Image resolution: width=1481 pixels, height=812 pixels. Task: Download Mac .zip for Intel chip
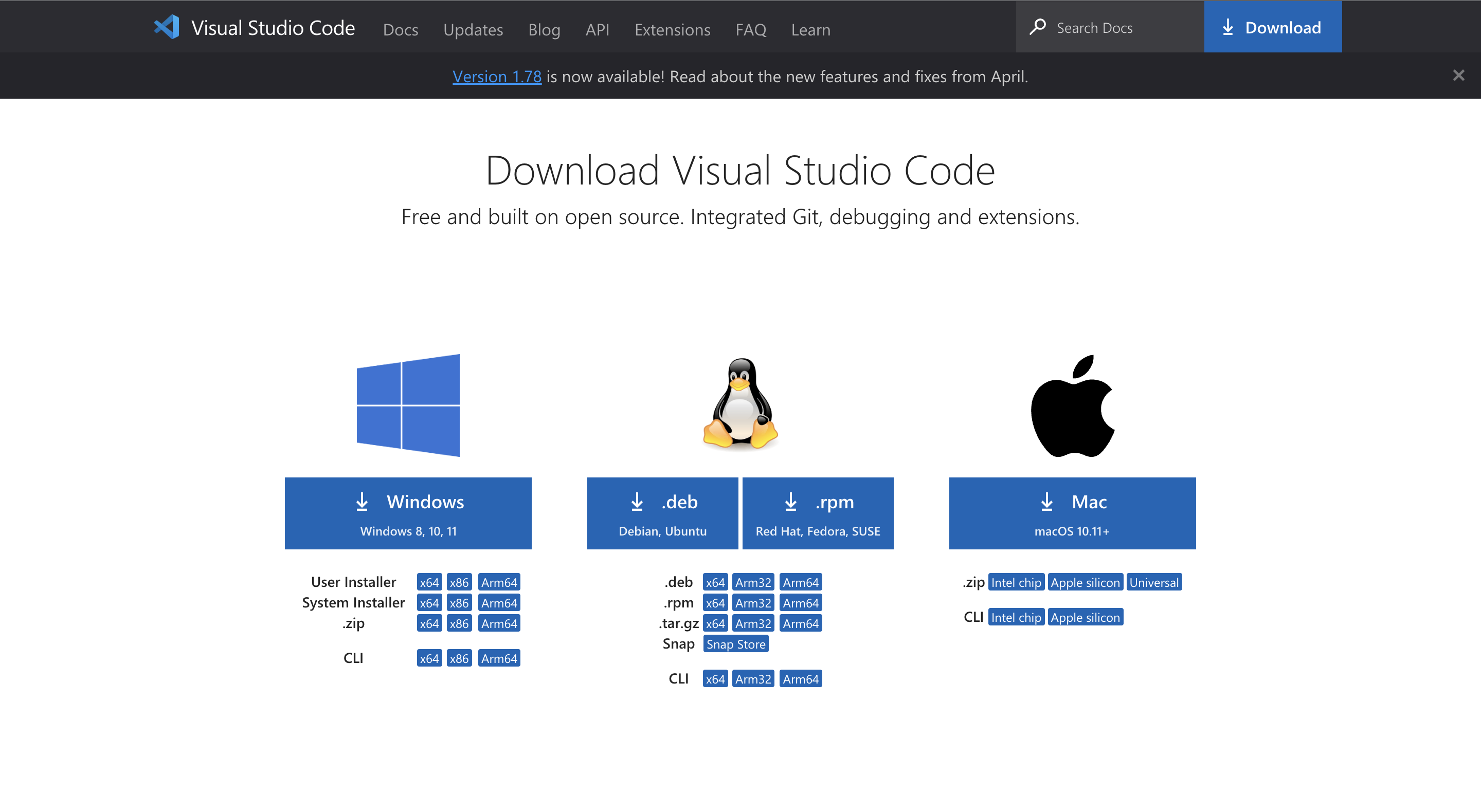[1017, 582]
